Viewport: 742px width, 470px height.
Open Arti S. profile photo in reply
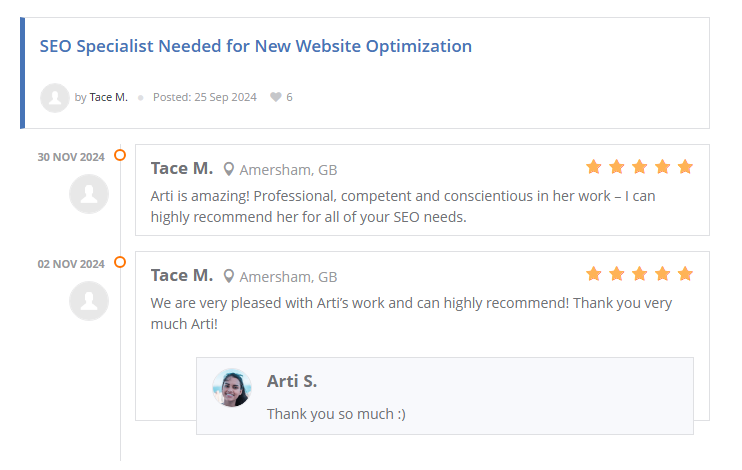pos(232,387)
